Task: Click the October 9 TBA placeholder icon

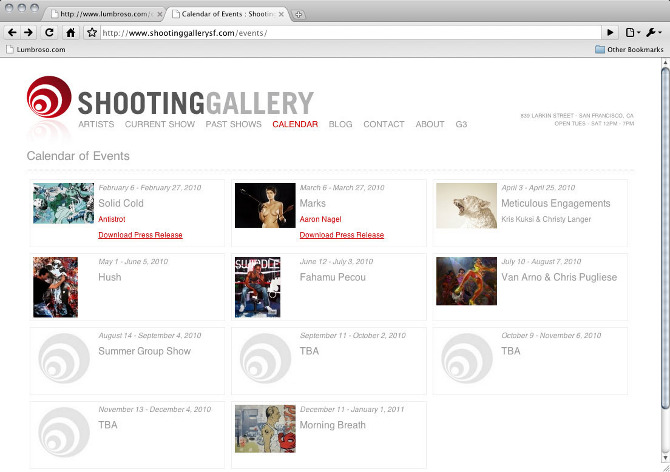Action: pyautogui.click(x=466, y=358)
